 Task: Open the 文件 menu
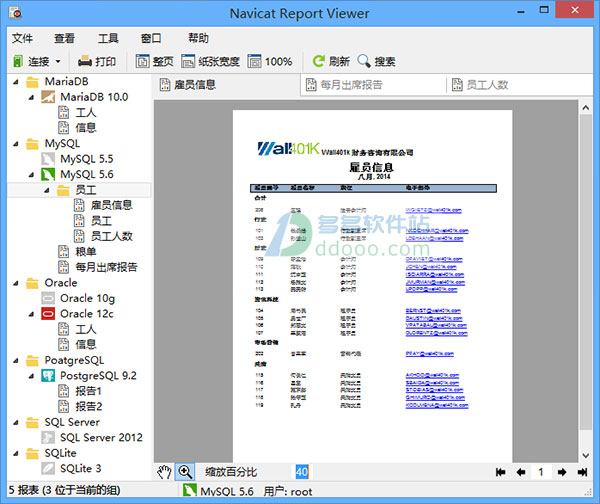click(22, 38)
